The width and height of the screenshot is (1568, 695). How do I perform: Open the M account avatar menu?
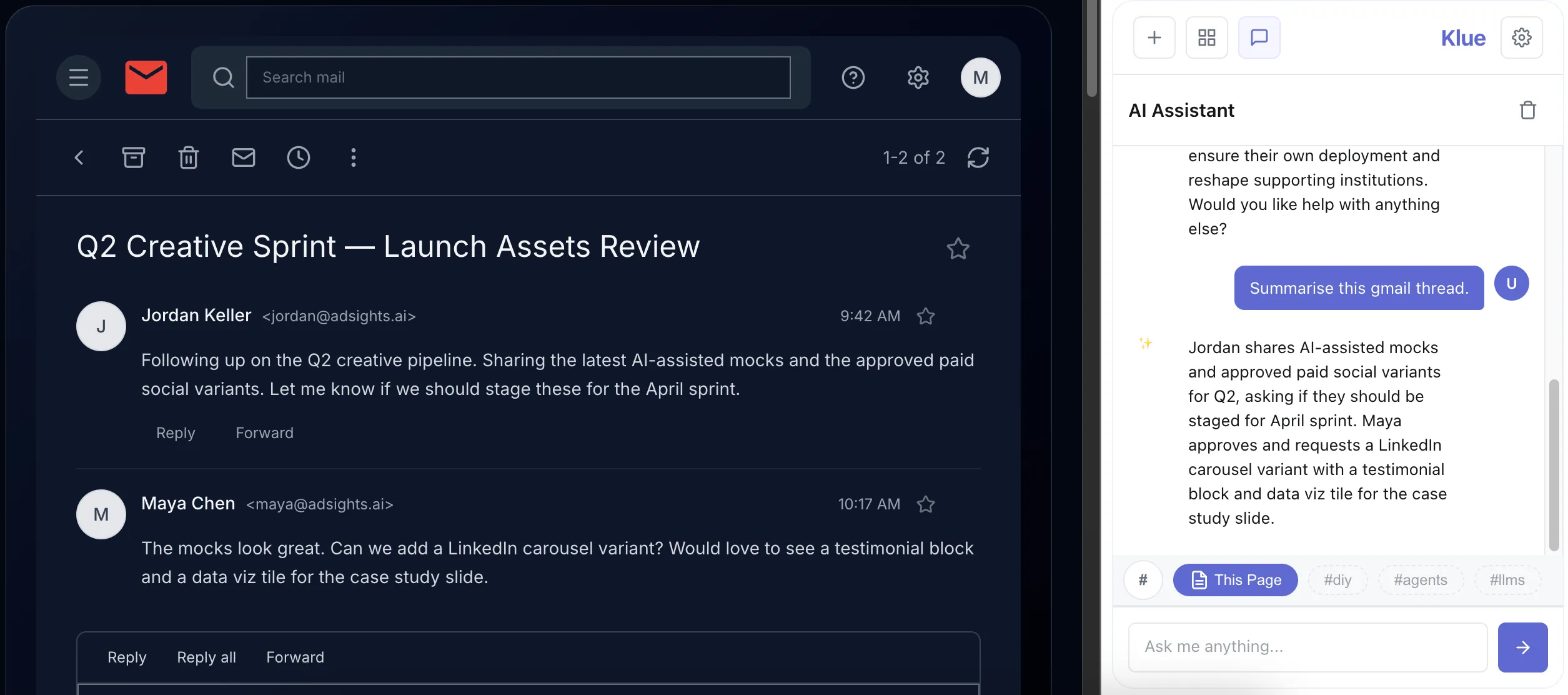(980, 77)
